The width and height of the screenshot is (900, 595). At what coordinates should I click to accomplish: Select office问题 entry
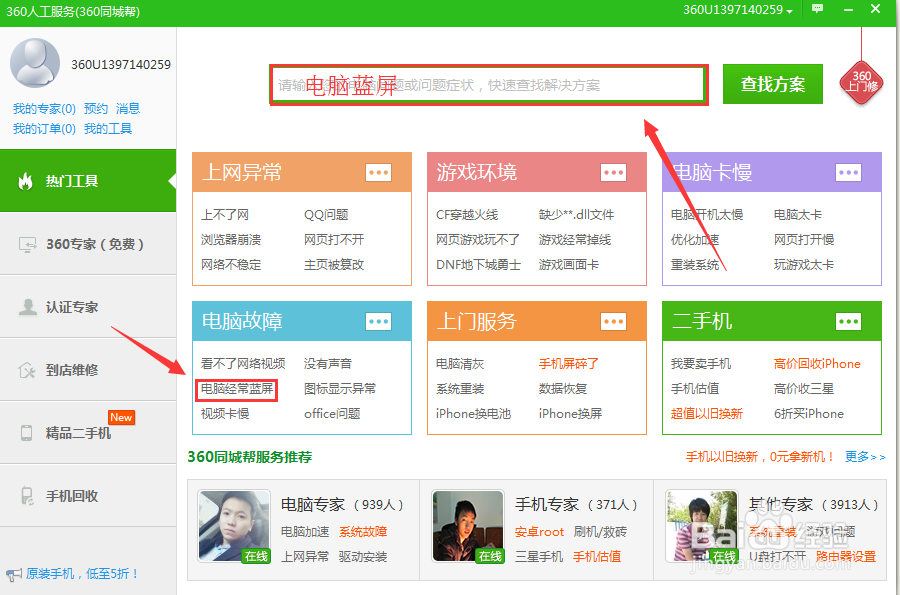pyautogui.click(x=332, y=414)
